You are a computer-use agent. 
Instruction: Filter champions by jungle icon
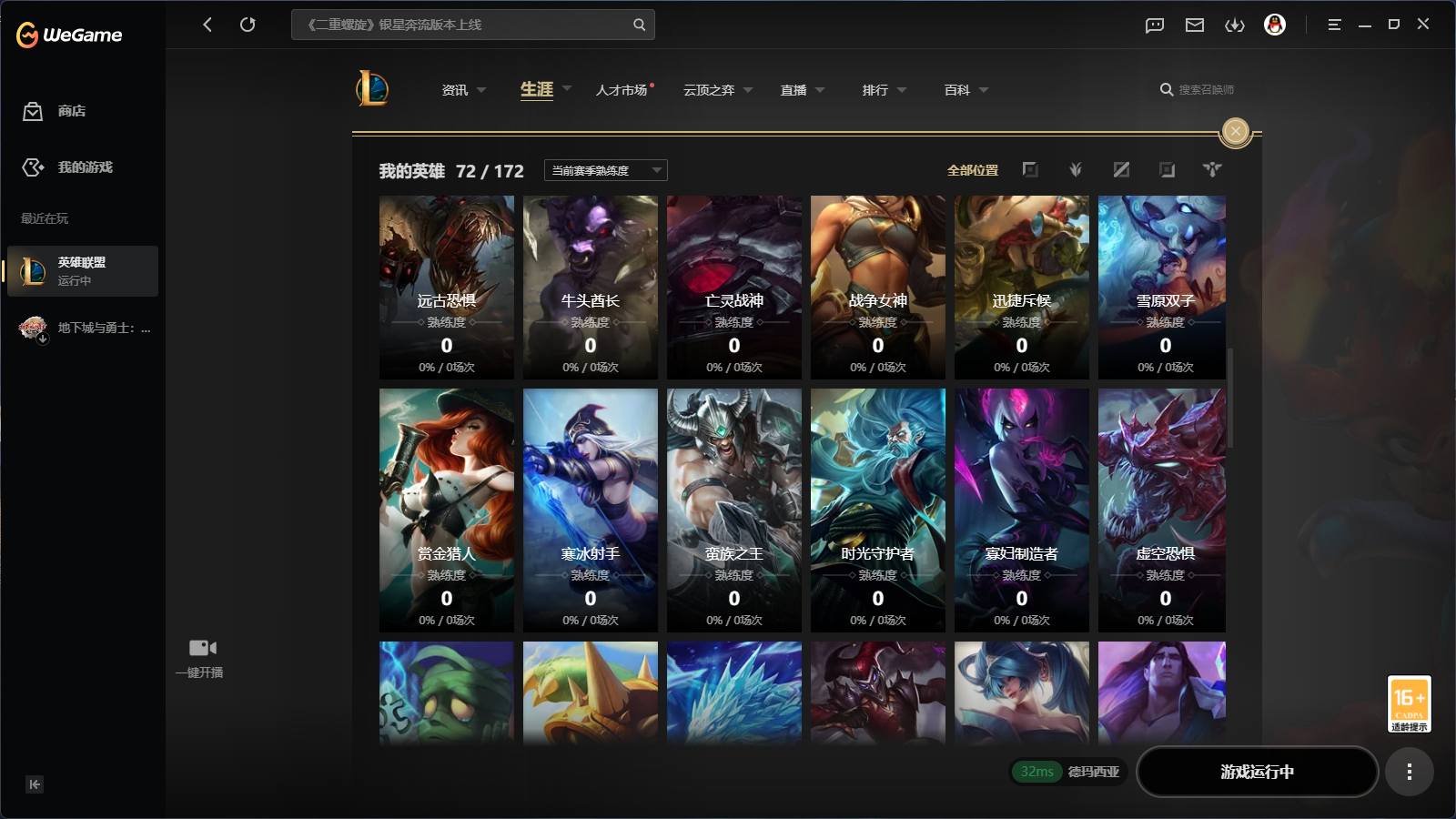click(x=1076, y=169)
